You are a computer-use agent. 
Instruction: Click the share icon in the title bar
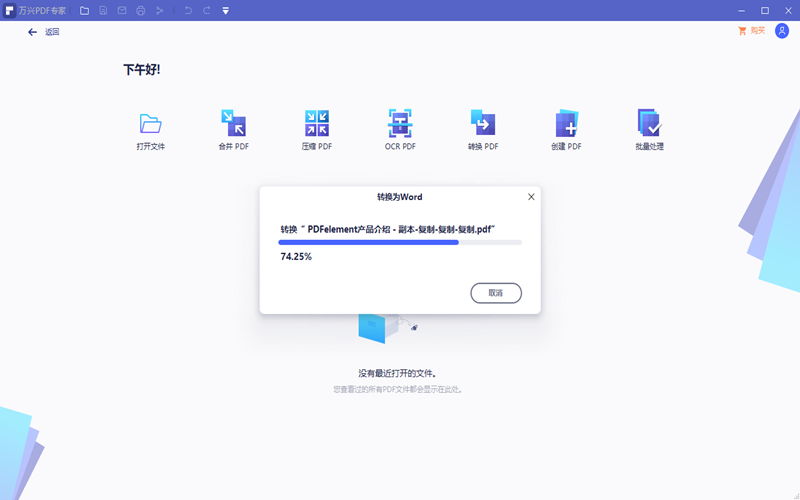tap(160, 11)
